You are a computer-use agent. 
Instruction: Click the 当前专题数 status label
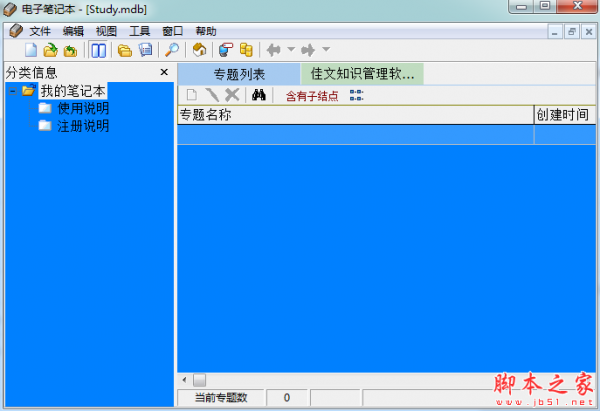(x=221, y=398)
